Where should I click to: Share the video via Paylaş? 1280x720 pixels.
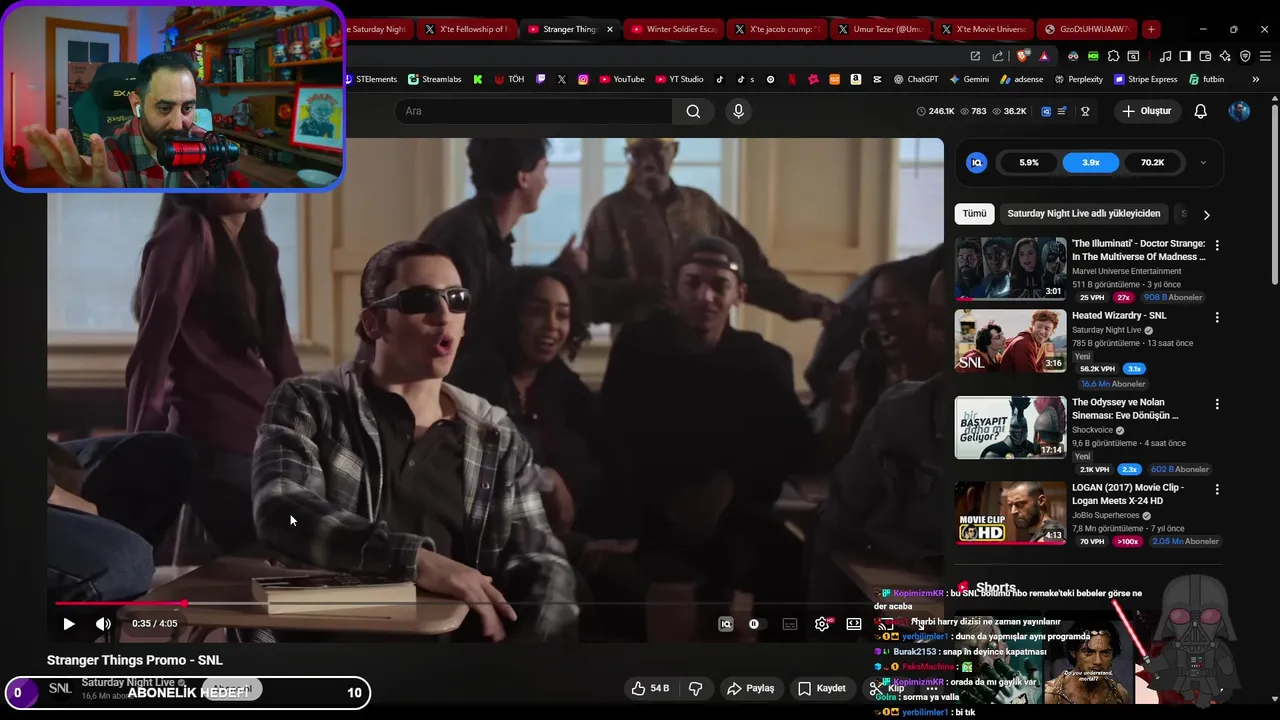point(751,688)
